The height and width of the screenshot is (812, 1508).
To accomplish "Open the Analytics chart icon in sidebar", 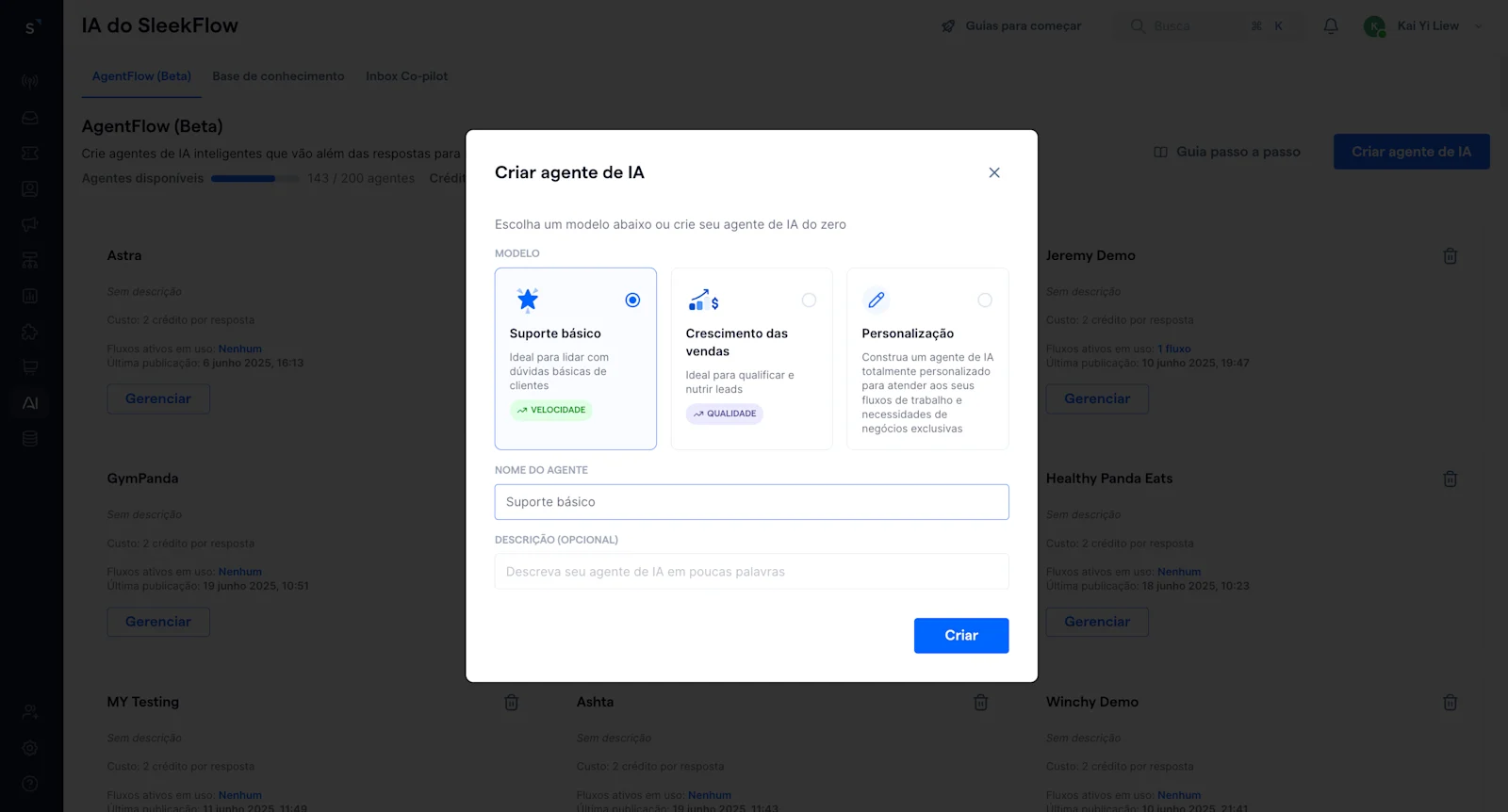I will [x=30, y=296].
